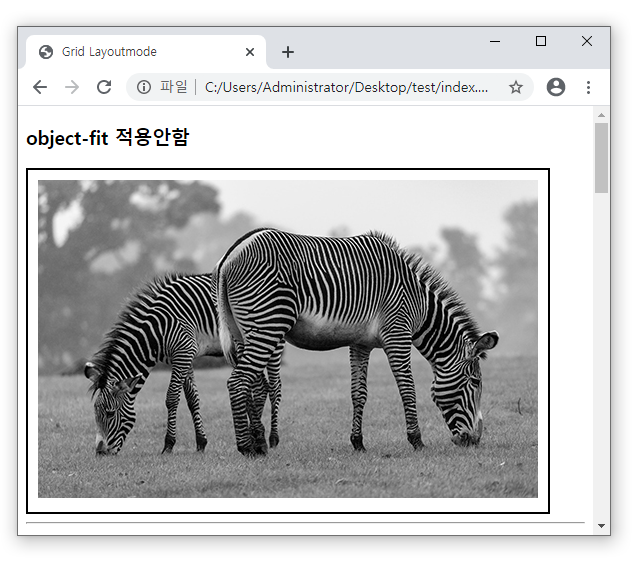Click the globe favicon on the tab

[46, 52]
